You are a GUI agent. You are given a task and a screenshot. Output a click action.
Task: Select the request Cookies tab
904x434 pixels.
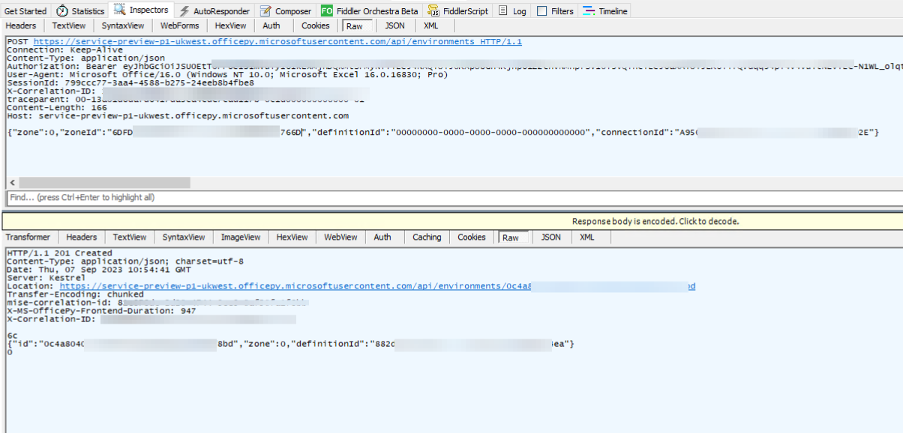[x=315, y=26]
